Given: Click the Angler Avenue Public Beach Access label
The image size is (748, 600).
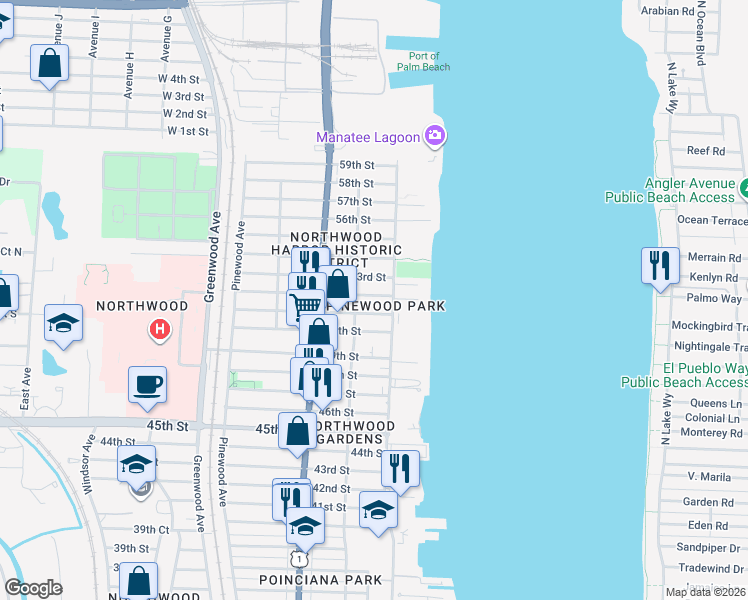Looking at the screenshot, I should [670, 190].
